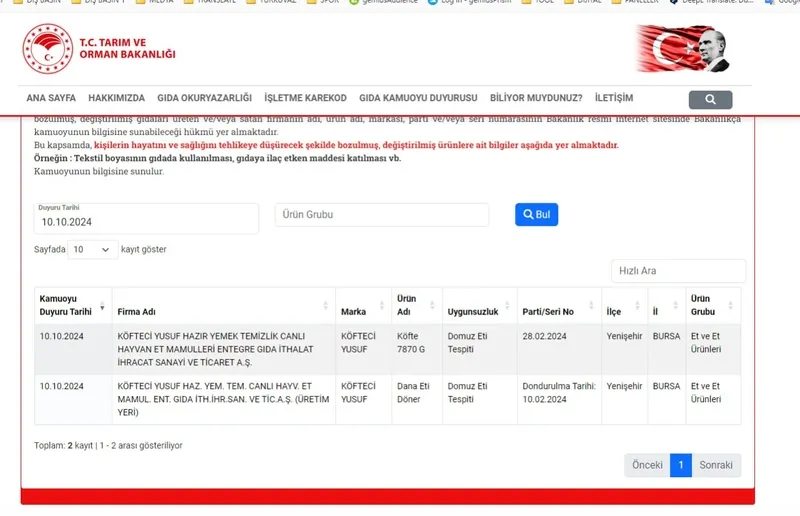
Task: Open the ANA SAYFA menu item
Action: point(51,98)
